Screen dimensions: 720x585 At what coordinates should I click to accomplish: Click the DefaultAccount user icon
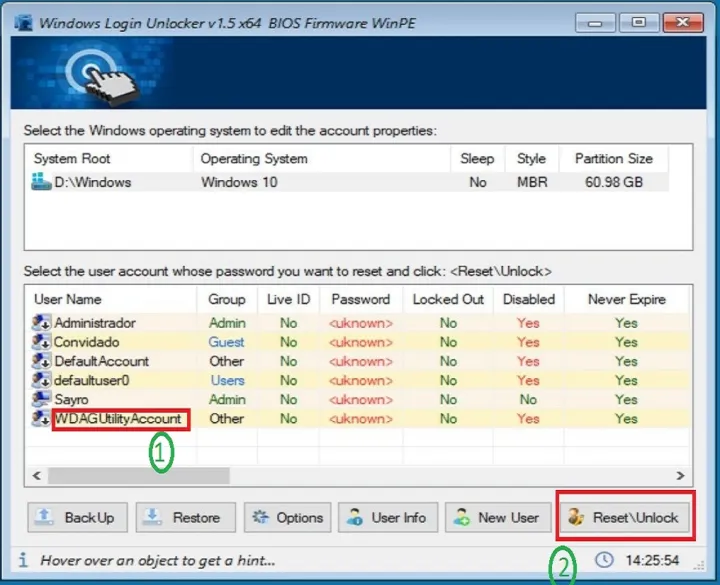click(41, 361)
